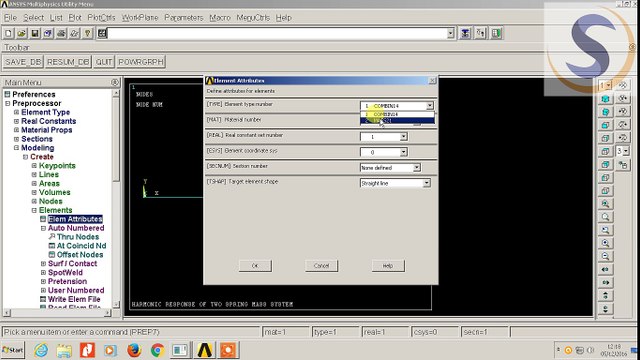Click the POWRGRPH toolbar button

coord(141,62)
